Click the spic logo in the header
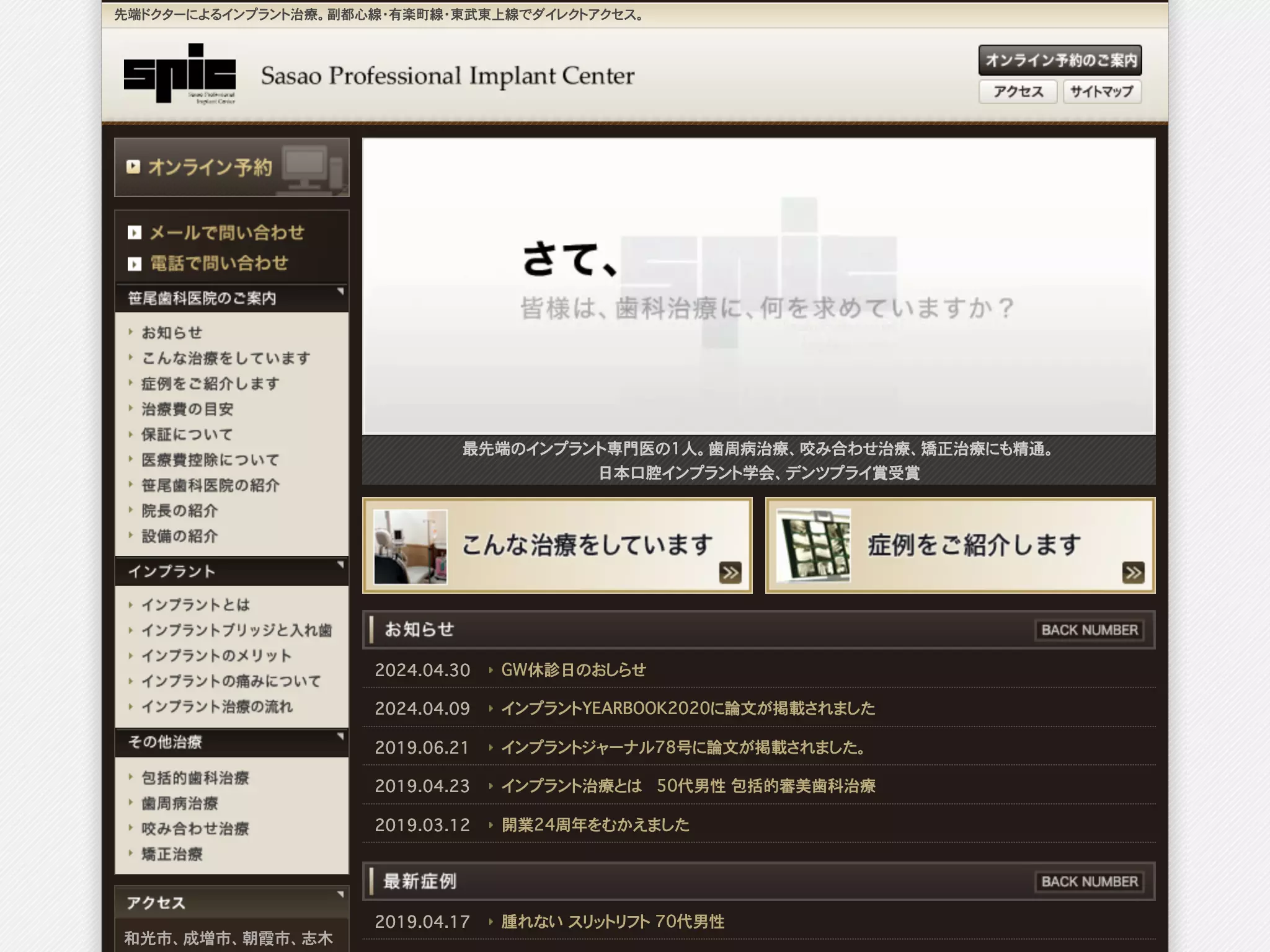 (x=180, y=73)
